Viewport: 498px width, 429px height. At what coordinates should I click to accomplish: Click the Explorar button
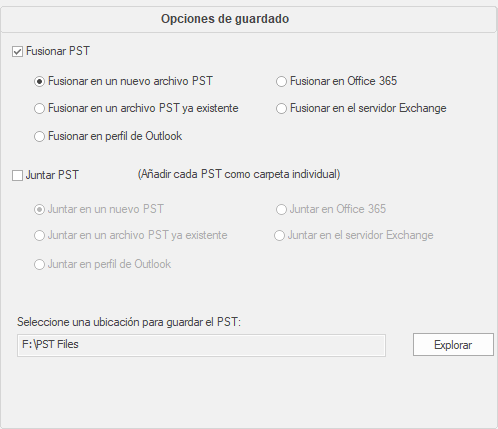(453, 345)
